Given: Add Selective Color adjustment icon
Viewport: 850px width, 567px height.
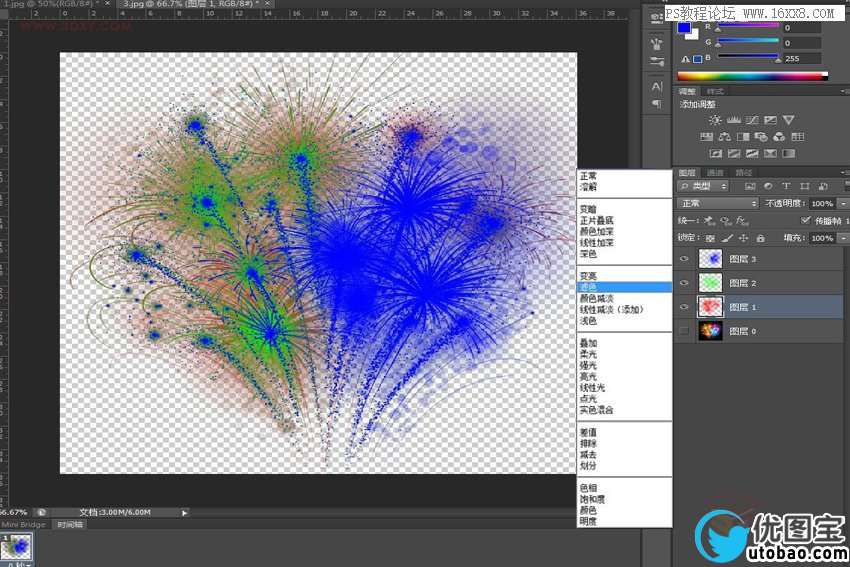Looking at the screenshot, I should point(770,153).
